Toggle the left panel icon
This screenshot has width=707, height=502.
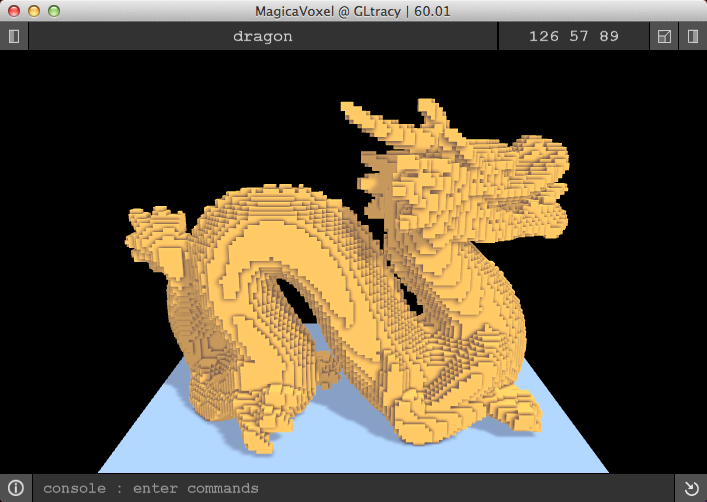tap(14, 37)
